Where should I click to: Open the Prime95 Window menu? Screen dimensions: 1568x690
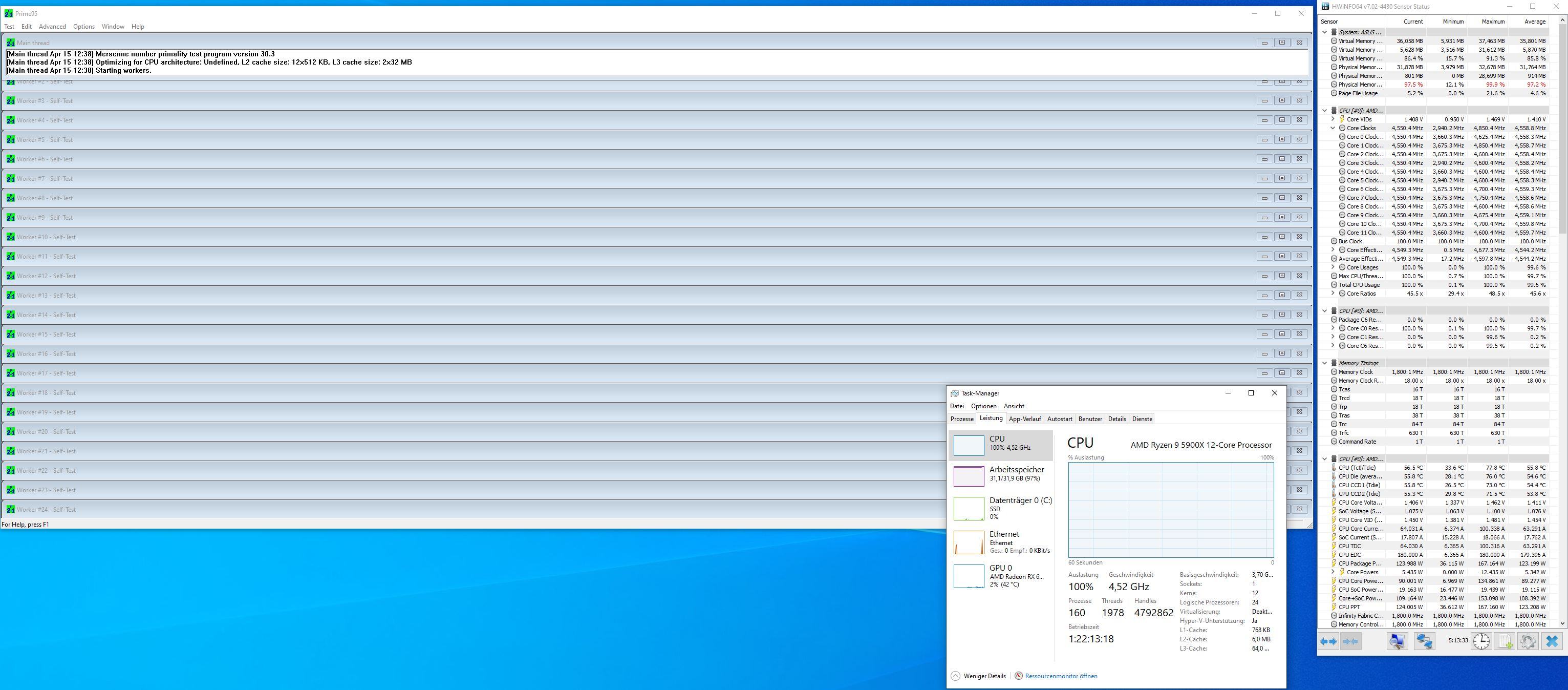tap(113, 27)
